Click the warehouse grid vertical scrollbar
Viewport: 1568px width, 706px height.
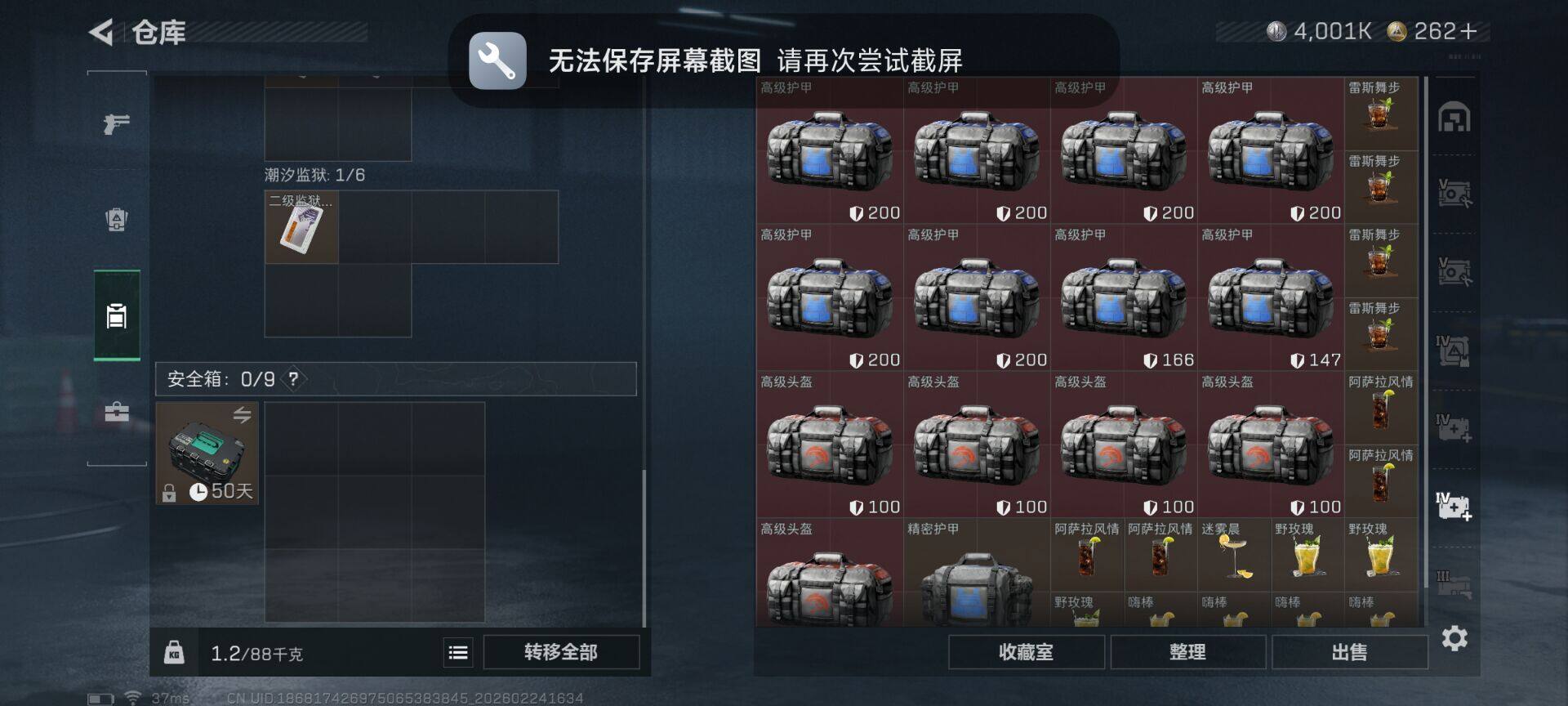point(1427,327)
